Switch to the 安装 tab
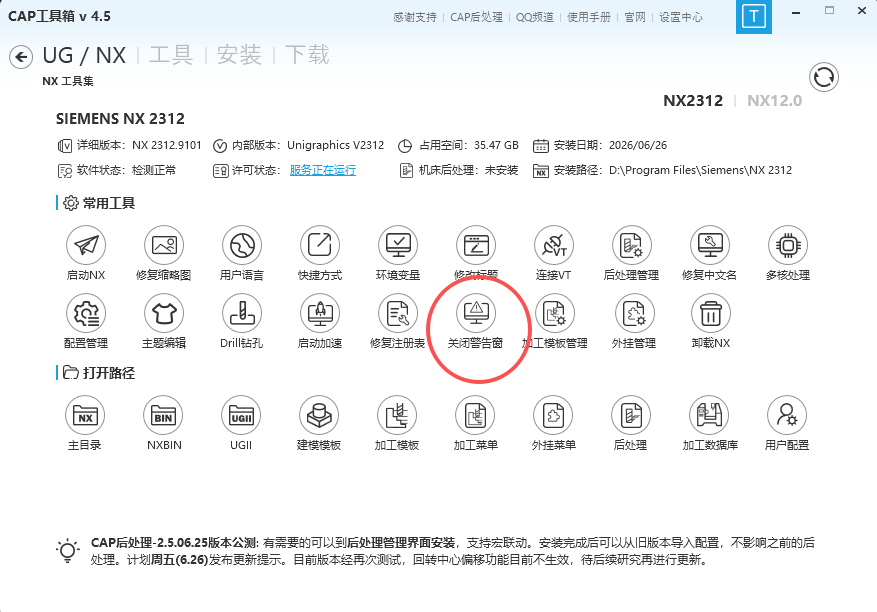Screen dimensions: 877x612 [x=239, y=55]
